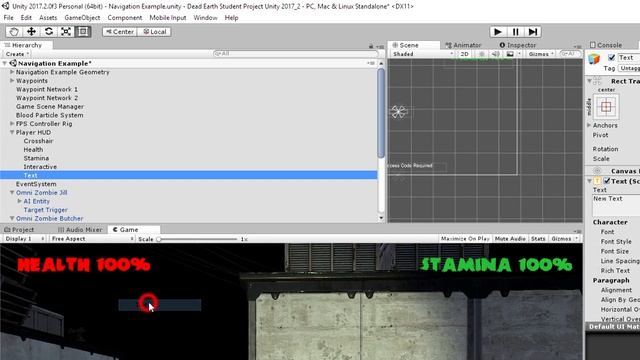
Task: Collapse Omni Zombie Jill
Action: [x=12, y=192]
